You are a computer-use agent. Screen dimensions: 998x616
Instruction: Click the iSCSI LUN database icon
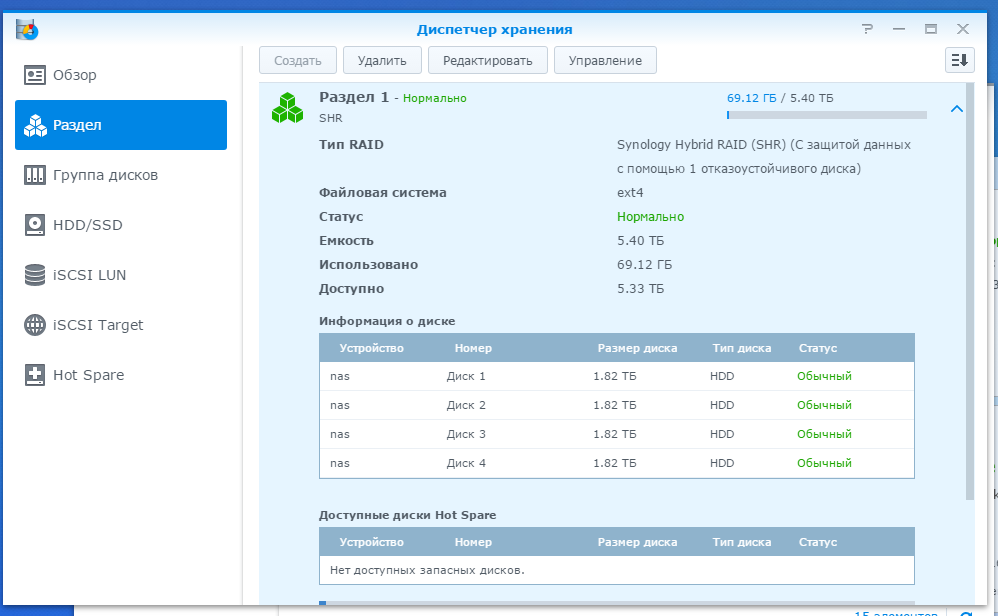(34, 275)
